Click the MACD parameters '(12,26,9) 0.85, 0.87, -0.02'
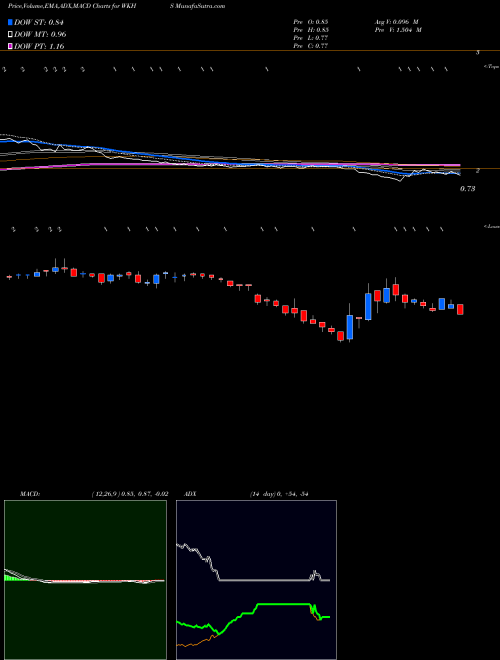The width and height of the screenshot is (500, 660). [130, 494]
